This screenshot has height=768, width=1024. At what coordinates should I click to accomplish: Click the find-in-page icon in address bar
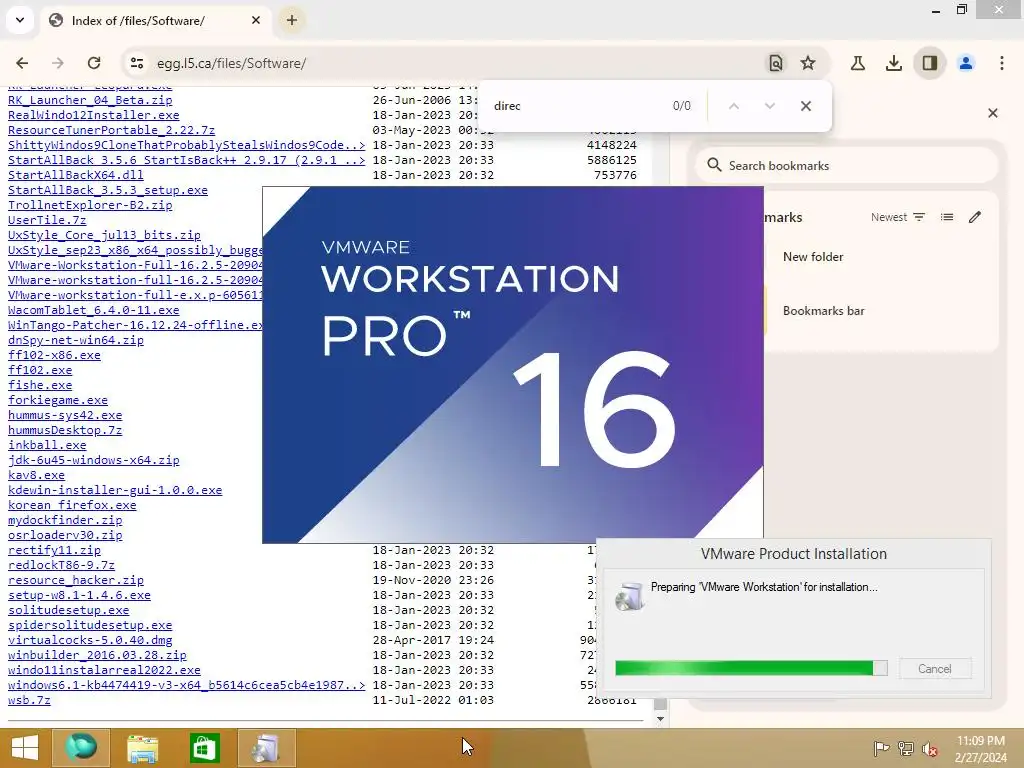775,63
